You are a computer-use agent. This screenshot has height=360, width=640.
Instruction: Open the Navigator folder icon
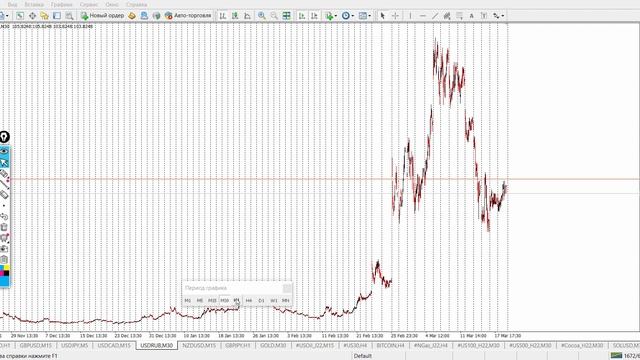[44, 16]
